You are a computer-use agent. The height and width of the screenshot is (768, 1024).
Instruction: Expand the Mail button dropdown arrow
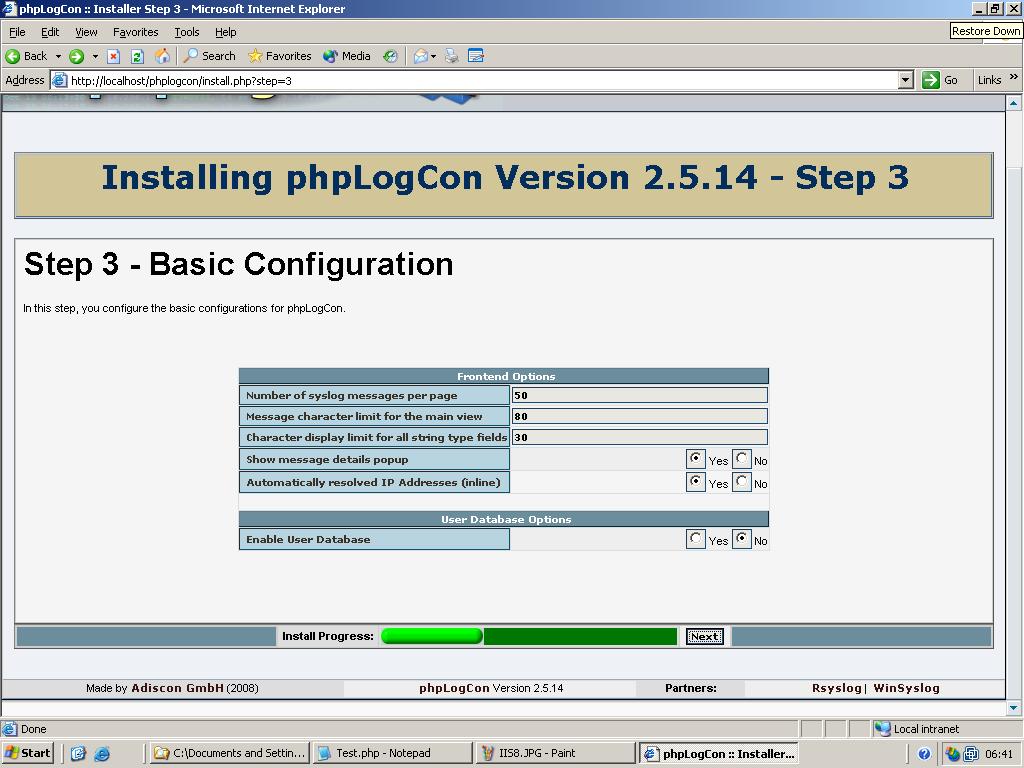(x=434, y=57)
